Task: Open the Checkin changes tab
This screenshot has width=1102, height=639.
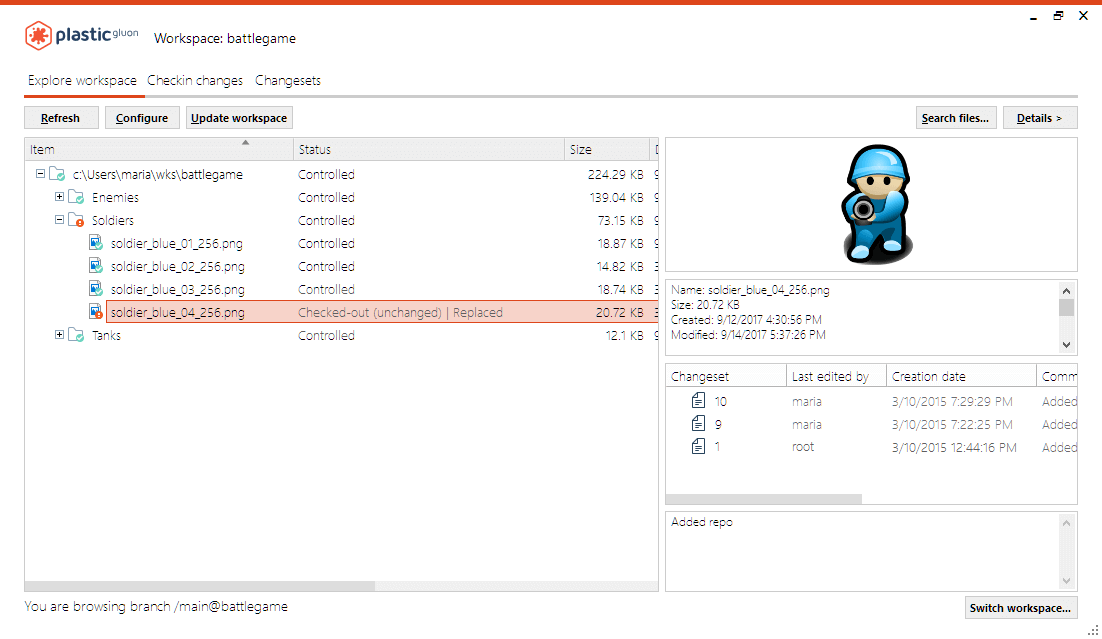Action: point(195,81)
